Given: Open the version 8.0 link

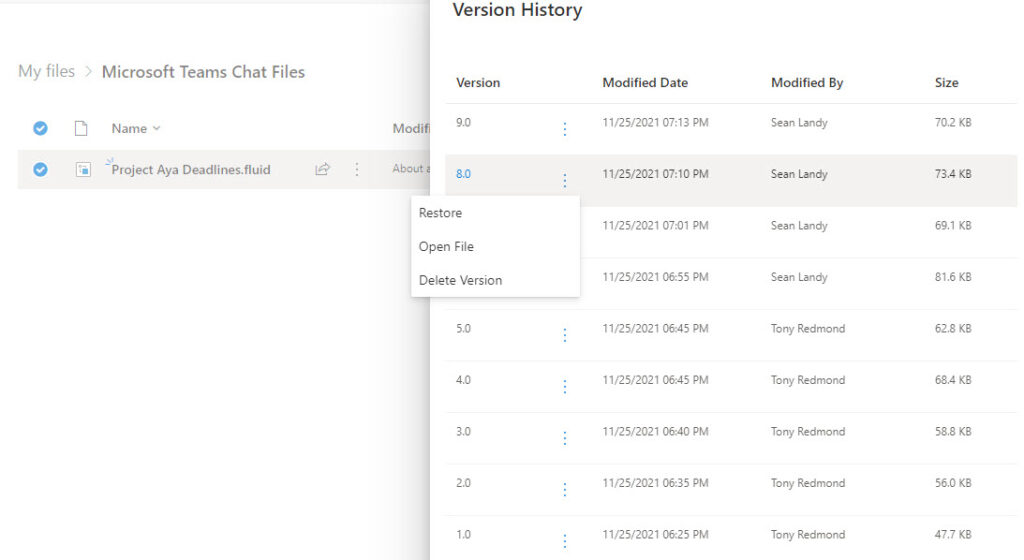Looking at the screenshot, I should click(463, 174).
